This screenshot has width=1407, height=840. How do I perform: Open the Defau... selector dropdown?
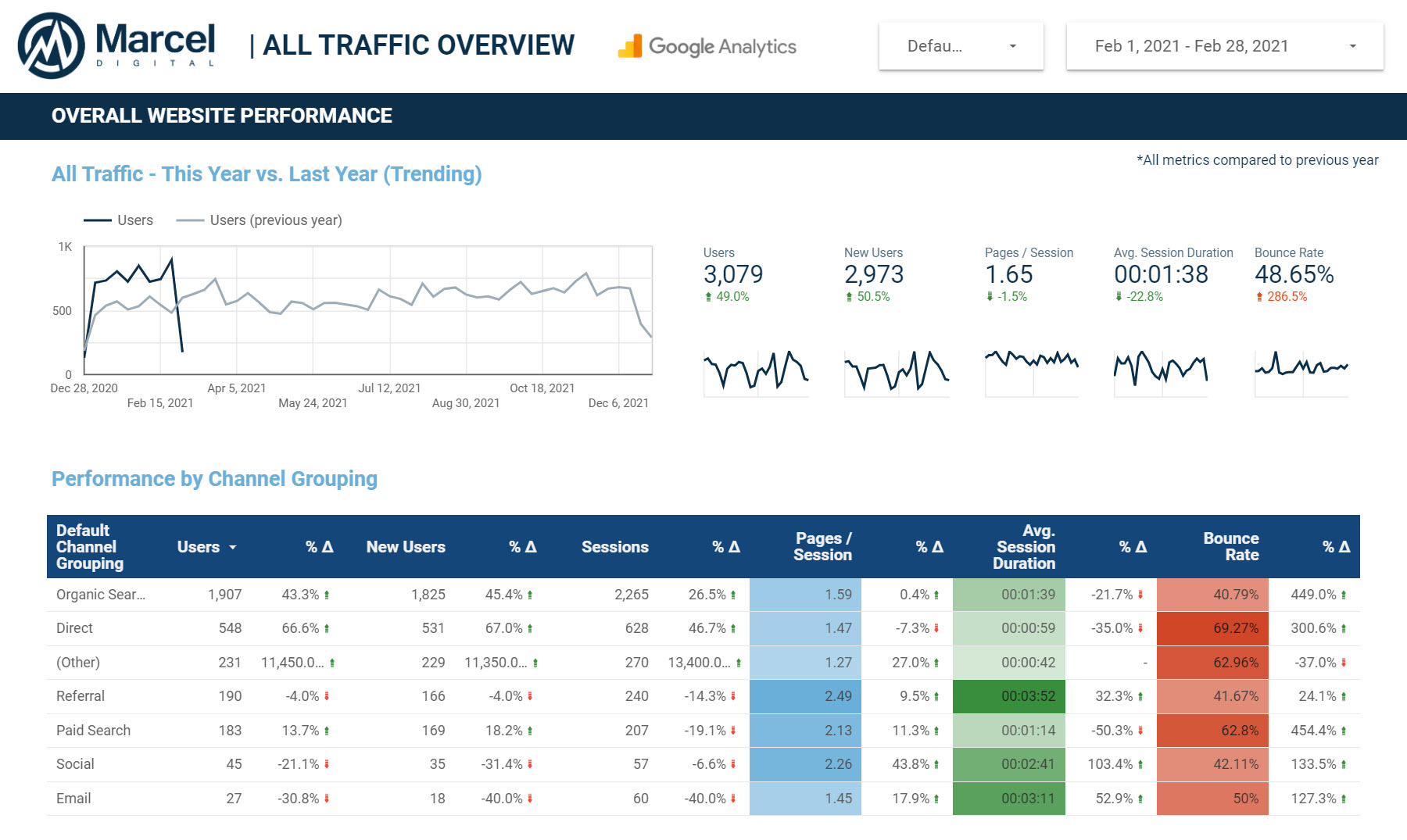click(961, 46)
